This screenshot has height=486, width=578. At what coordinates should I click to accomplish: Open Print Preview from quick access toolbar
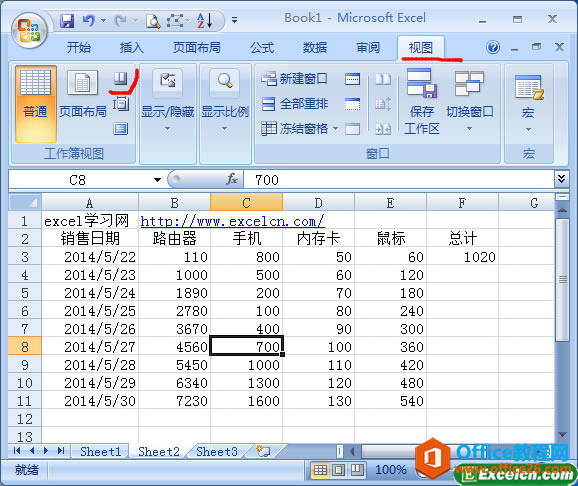tap(153, 21)
